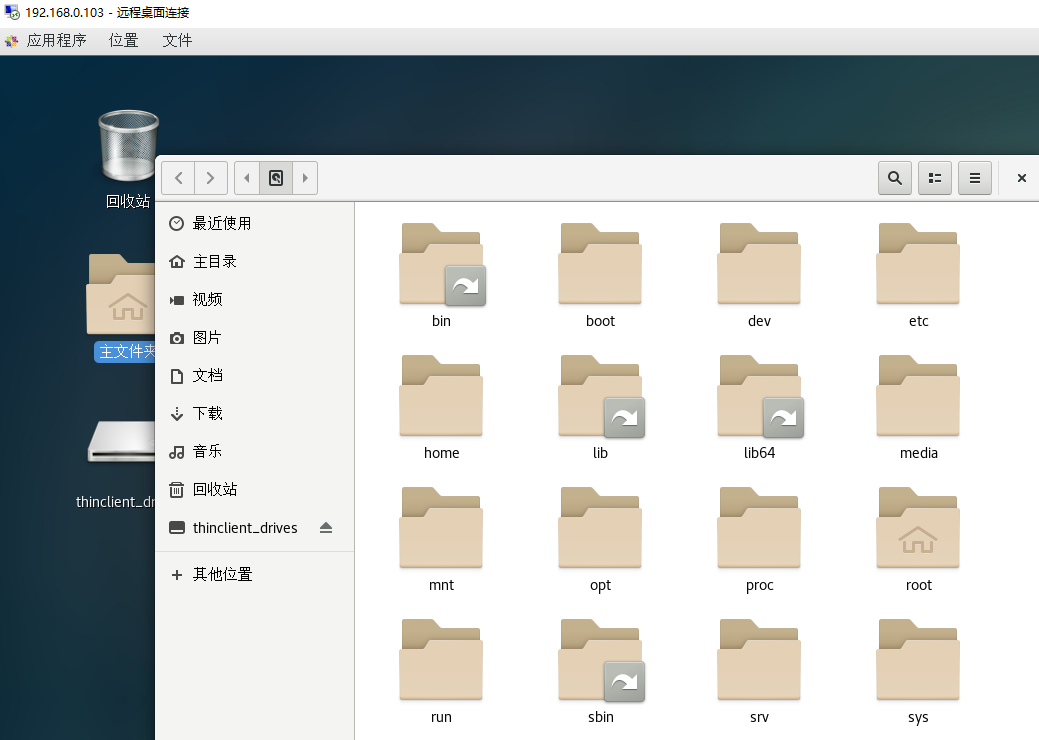
Task: Eject the thinclient_drives volume
Action: (x=325, y=528)
